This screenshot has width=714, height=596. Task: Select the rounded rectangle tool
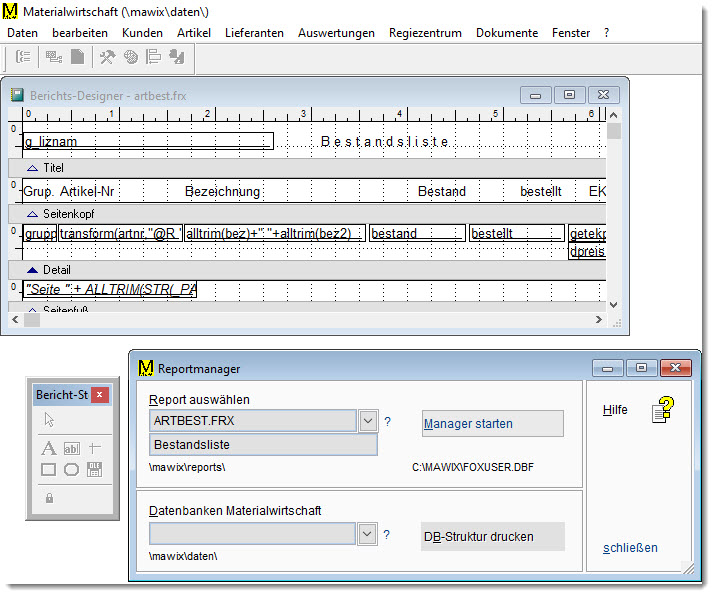[72, 470]
